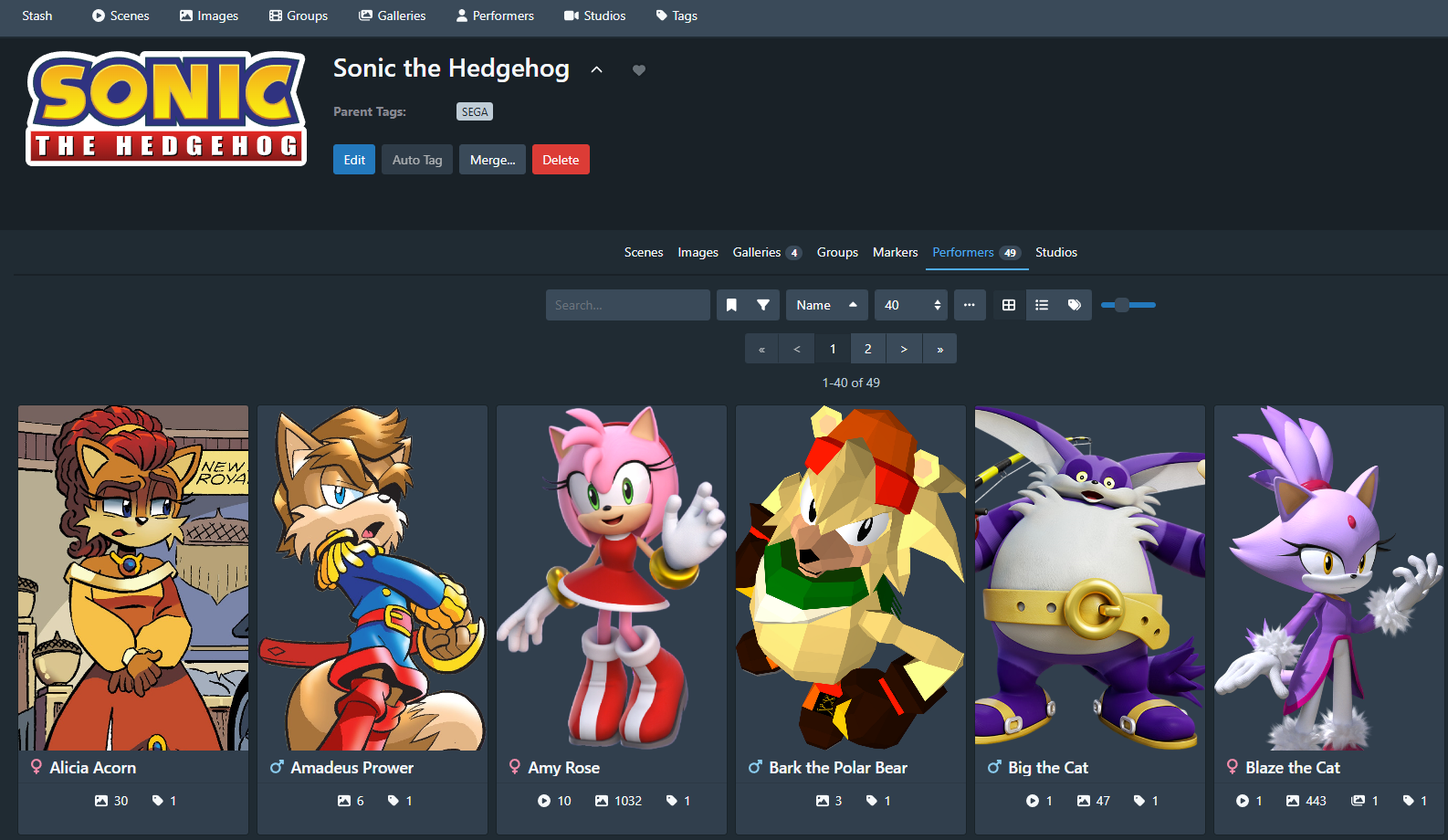Jump to first page with « button
The image size is (1448, 840).
point(761,349)
